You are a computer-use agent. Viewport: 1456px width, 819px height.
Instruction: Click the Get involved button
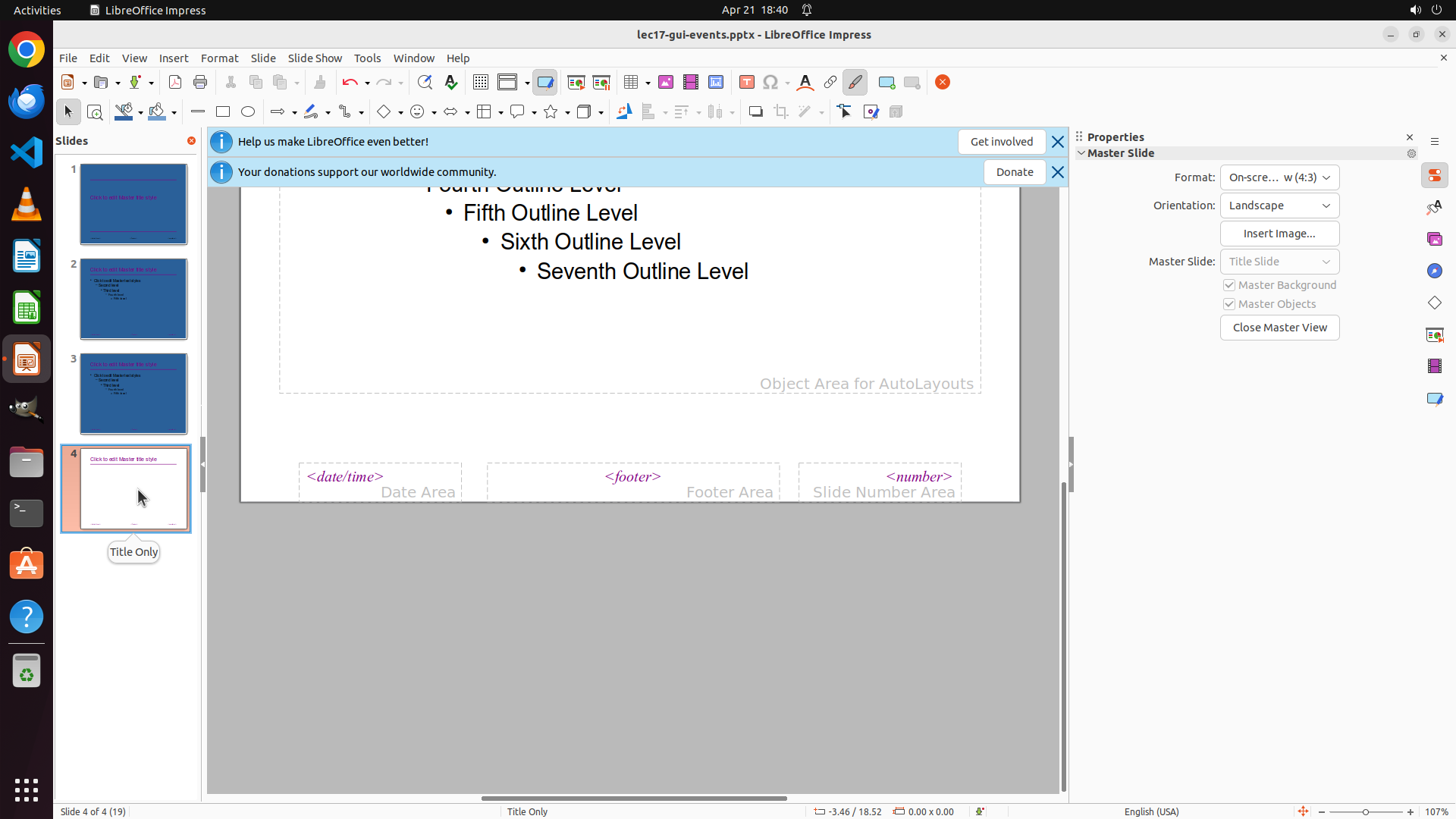coord(1001,142)
